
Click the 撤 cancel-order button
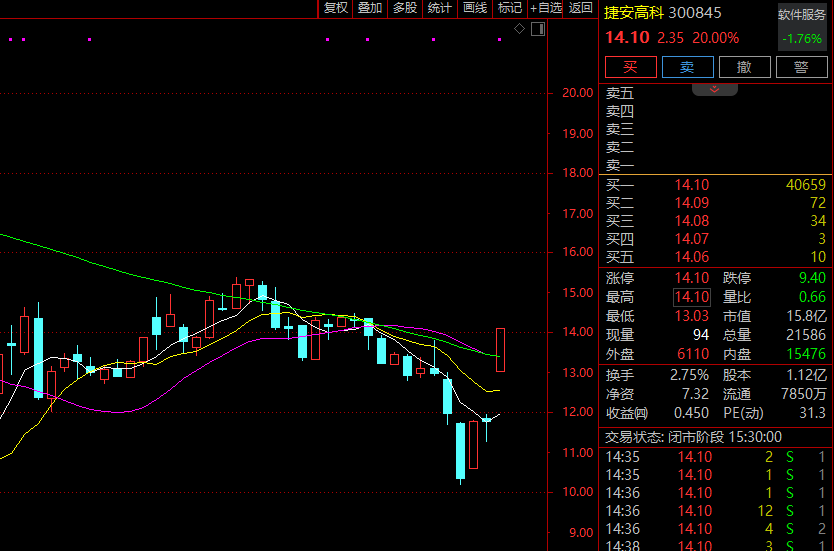point(744,67)
